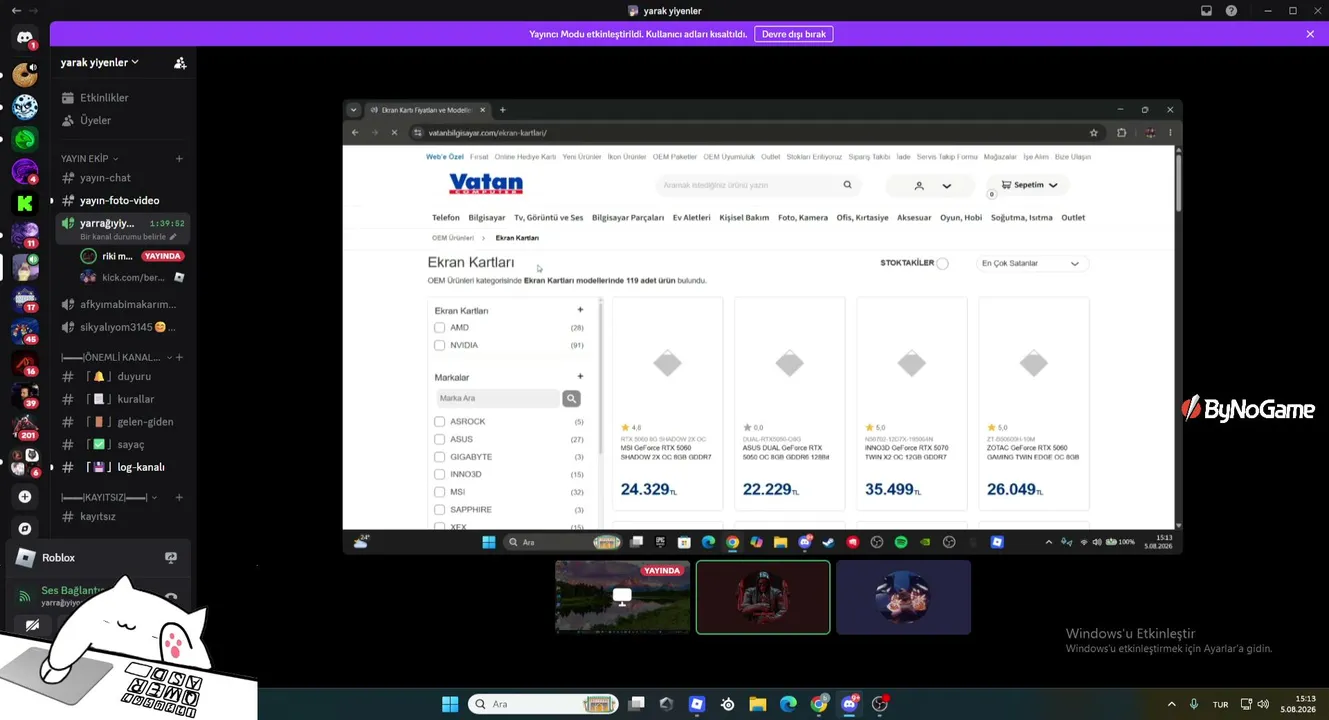This screenshot has height=720, width=1329.
Task: Check the ASROCK brand checkbox
Action: [439, 422]
